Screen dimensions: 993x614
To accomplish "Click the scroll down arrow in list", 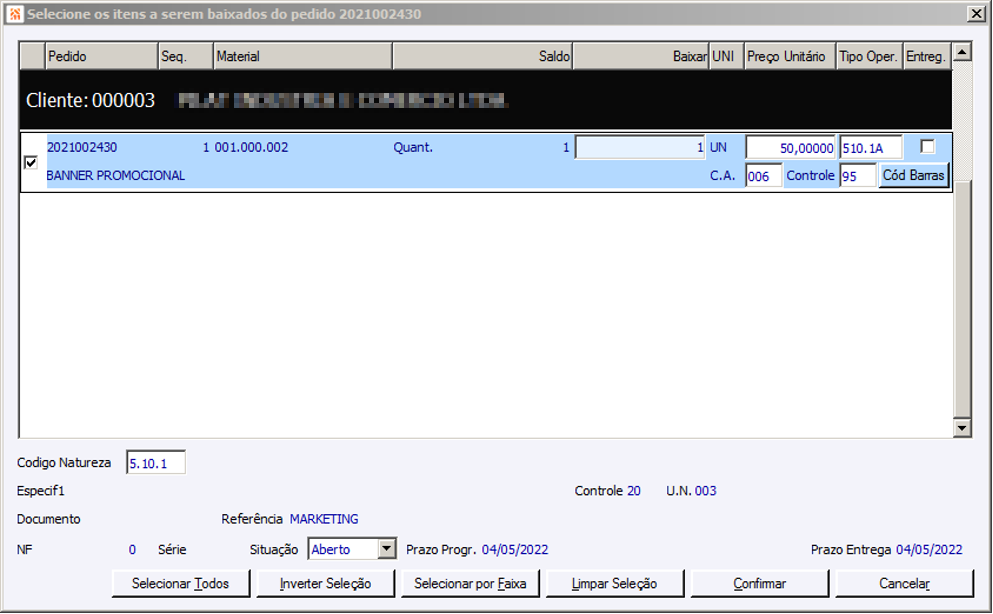I will pos(962,428).
